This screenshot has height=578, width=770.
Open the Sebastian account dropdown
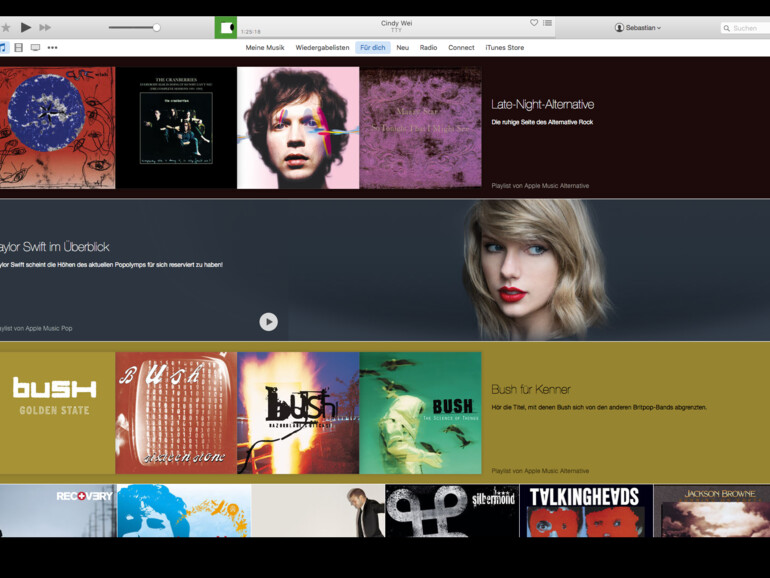637,28
